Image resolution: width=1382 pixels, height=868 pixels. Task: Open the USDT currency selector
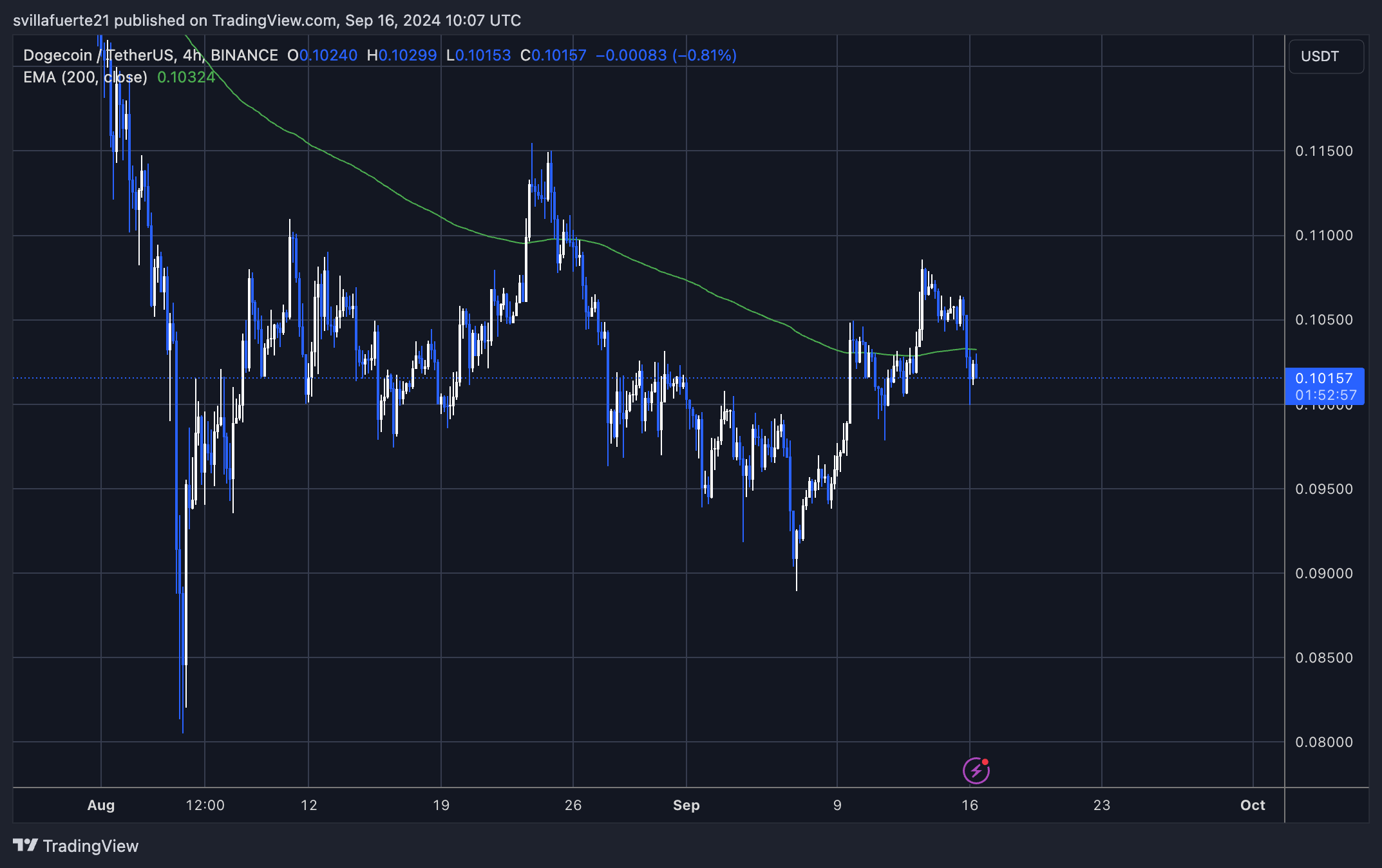[1326, 56]
